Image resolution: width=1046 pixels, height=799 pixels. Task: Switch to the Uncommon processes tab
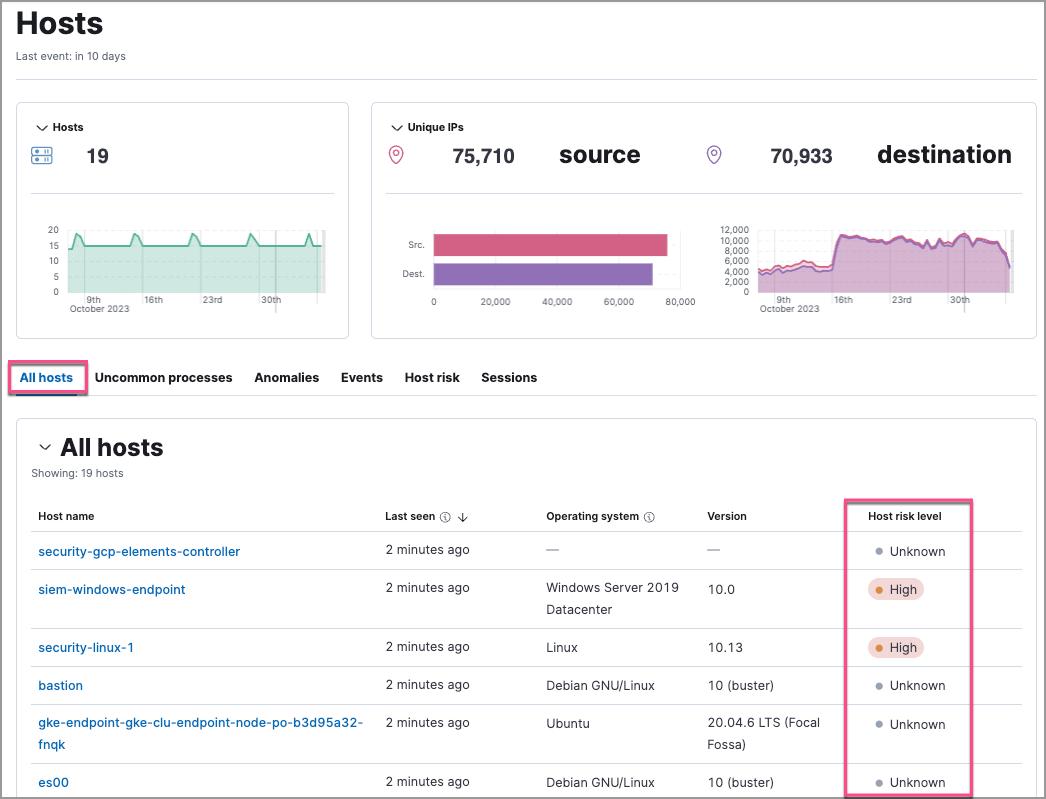[163, 378]
